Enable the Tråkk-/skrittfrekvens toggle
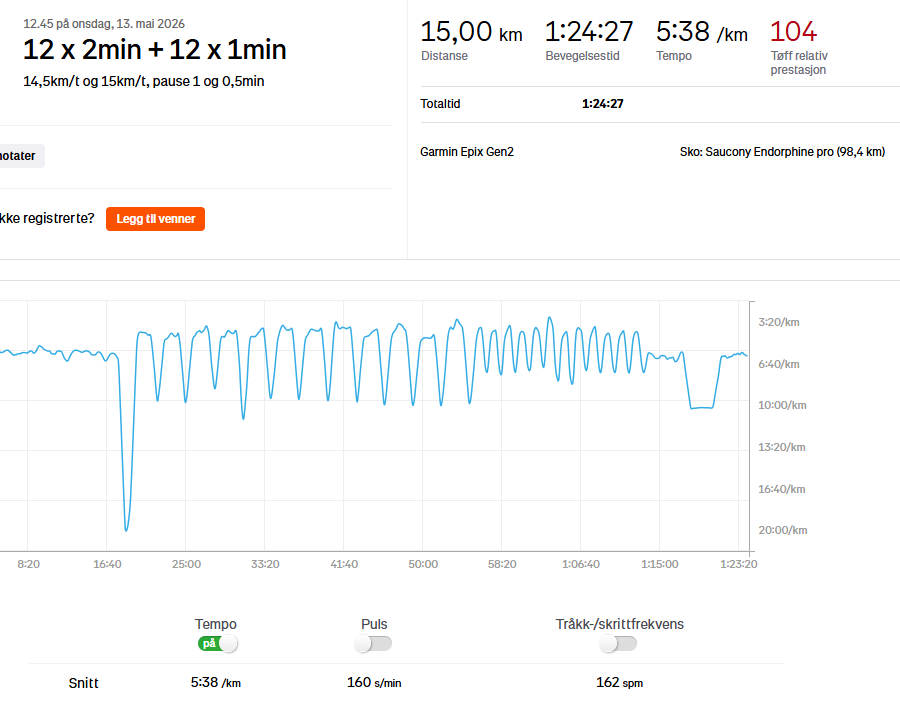The image size is (900, 702). click(618, 643)
